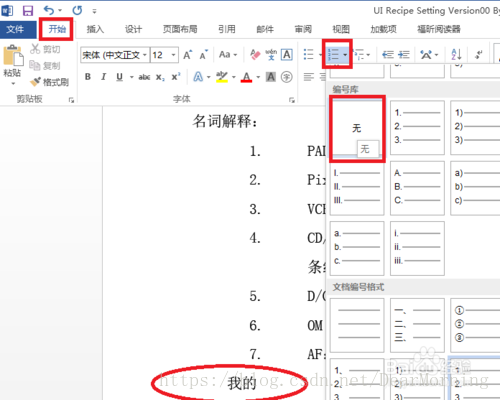Toggle character shading icon
Screen dimensions: 500x400
(271, 77)
